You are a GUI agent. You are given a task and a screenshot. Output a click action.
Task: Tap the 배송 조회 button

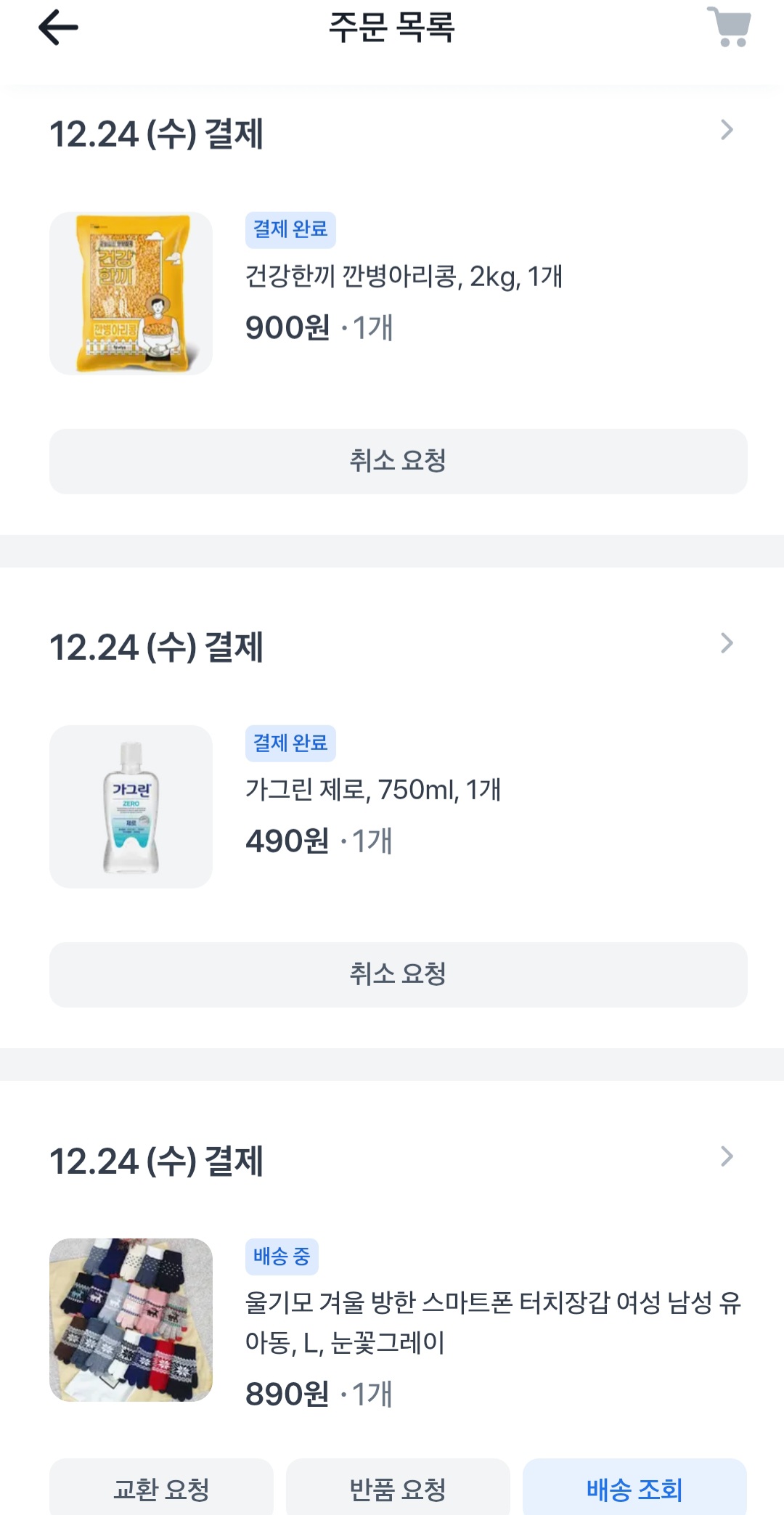click(634, 1489)
